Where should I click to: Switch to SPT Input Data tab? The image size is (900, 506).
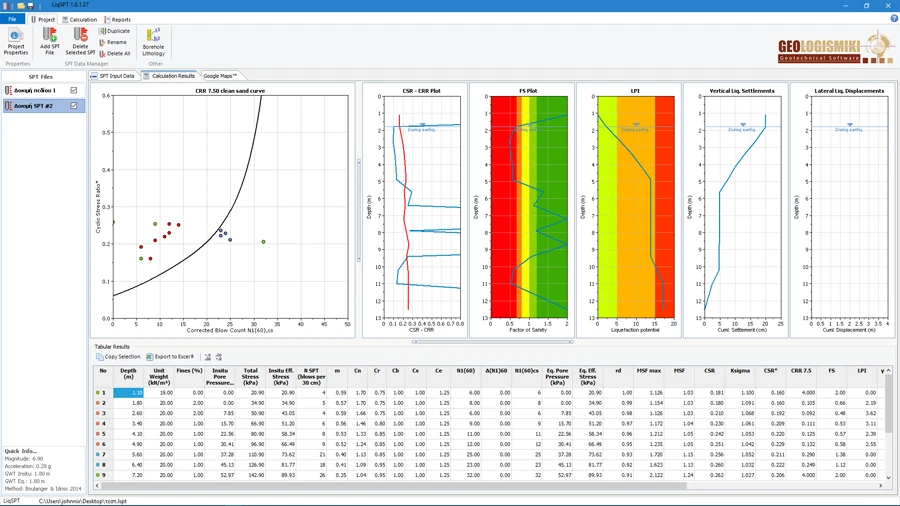114,76
